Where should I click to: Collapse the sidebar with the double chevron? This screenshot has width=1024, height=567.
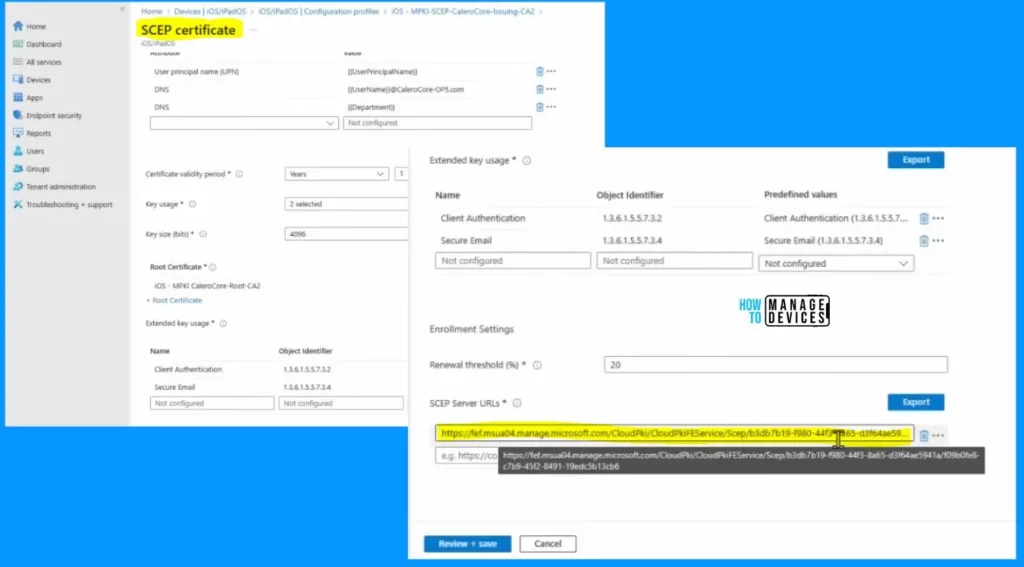point(122,9)
